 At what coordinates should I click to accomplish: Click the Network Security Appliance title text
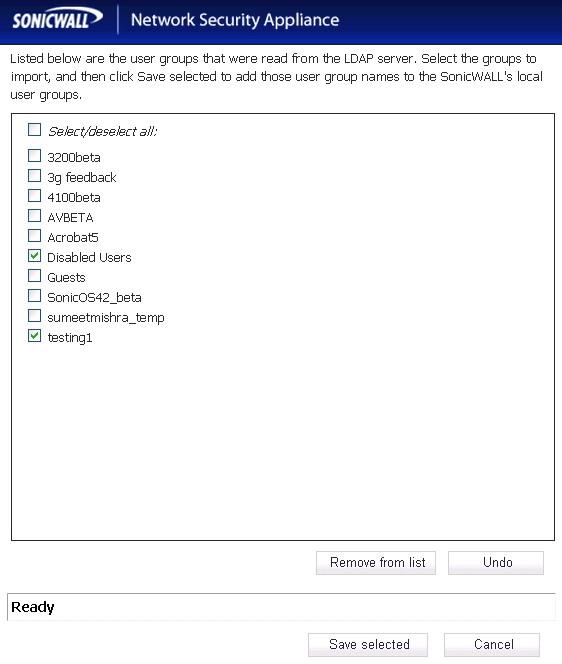click(x=235, y=20)
